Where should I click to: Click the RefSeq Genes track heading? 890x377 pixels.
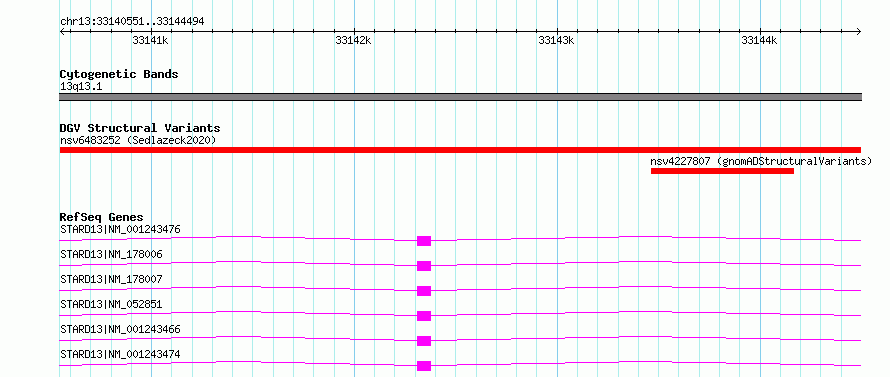pyautogui.click(x=102, y=217)
